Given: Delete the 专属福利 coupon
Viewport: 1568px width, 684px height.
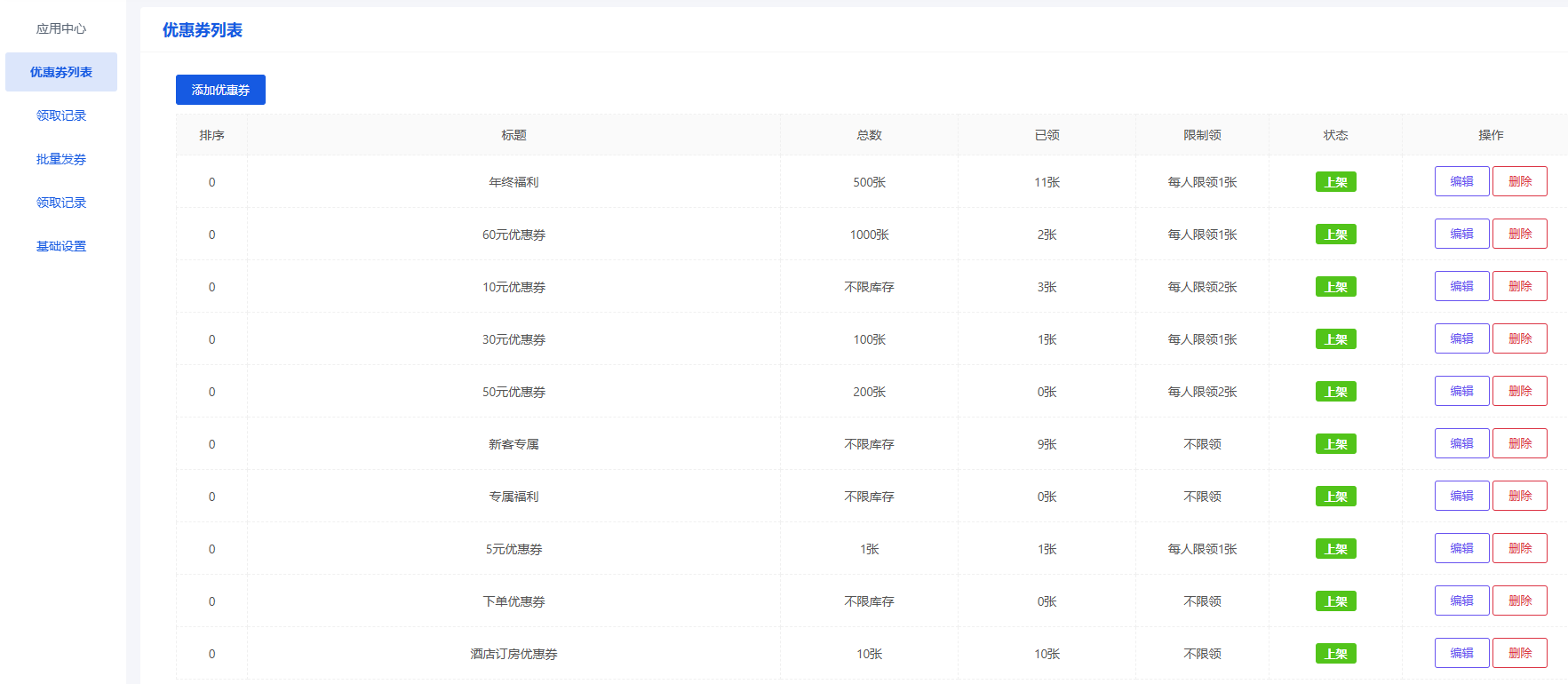Looking at the screenshot, I should (x=1519, y=496).
